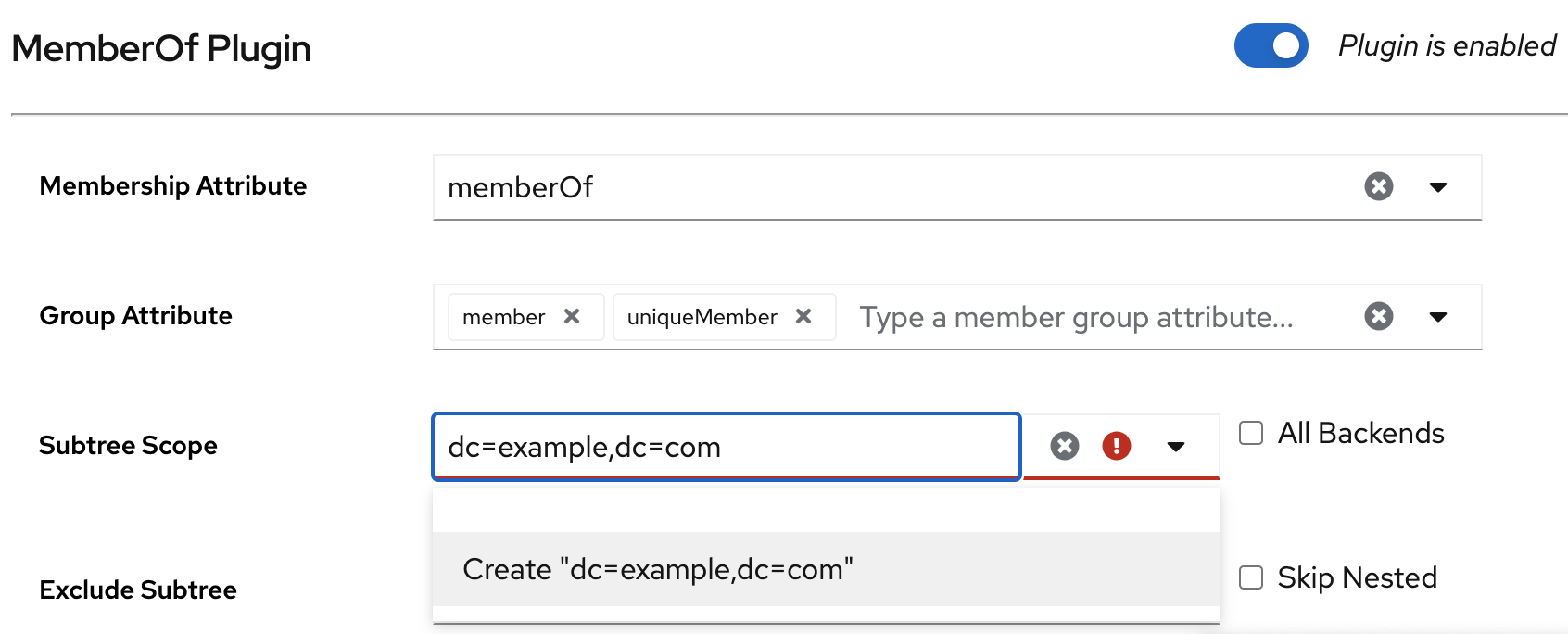1568x634 pixels.
Task: Select Create "dc=example,dc=com" option
Action: [657, 569]
